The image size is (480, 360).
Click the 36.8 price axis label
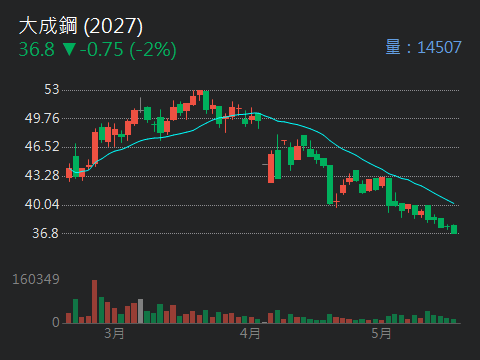45,233
